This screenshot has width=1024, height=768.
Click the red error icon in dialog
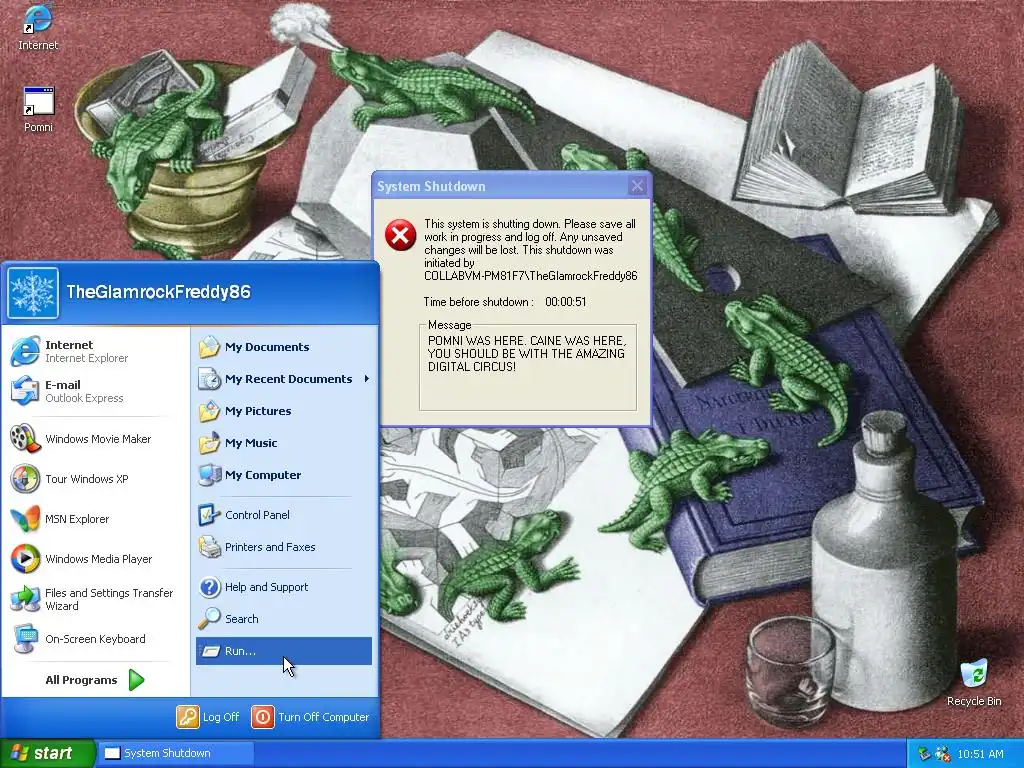tap(400, 235)
